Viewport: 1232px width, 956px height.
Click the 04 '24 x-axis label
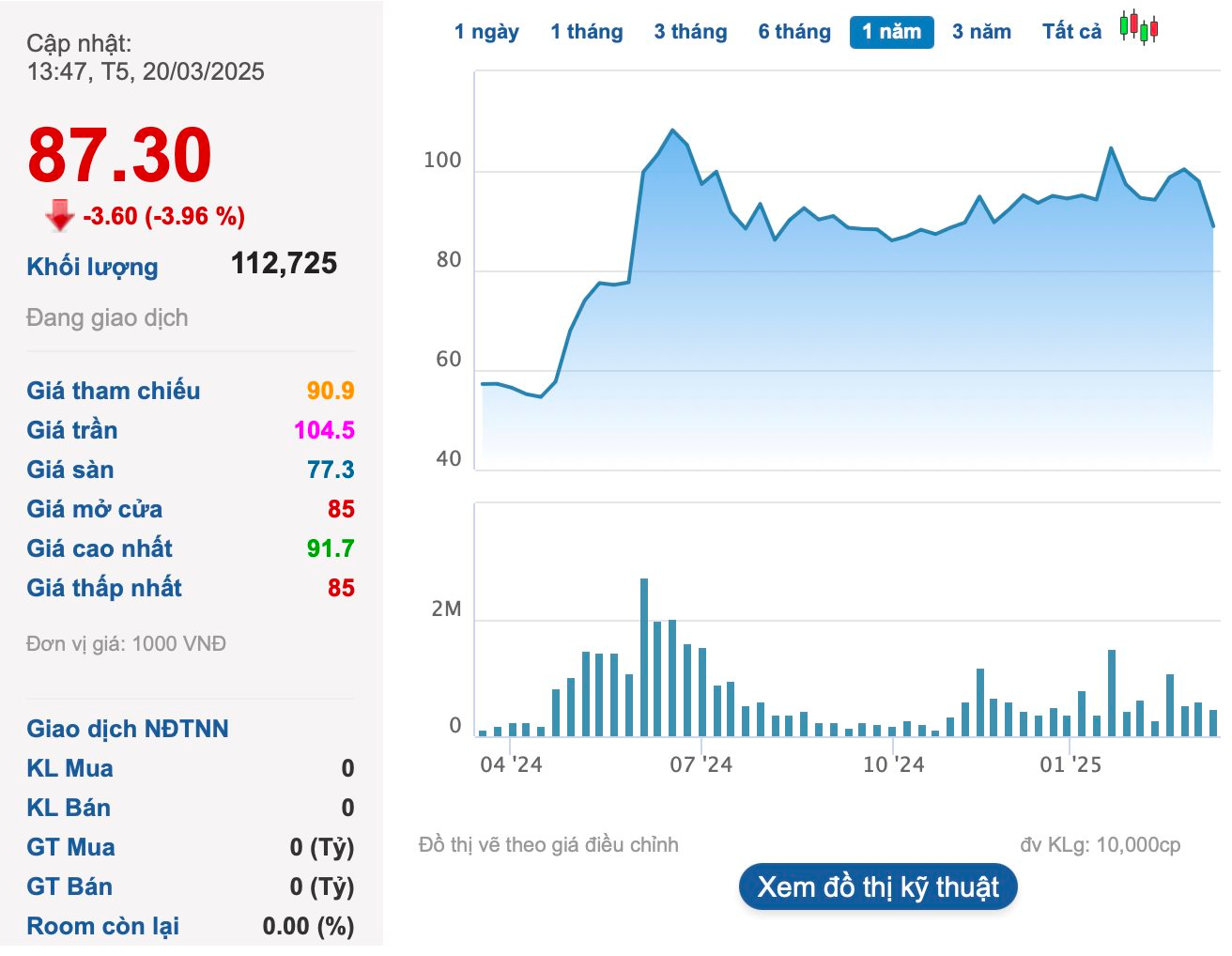coord(511,764)
